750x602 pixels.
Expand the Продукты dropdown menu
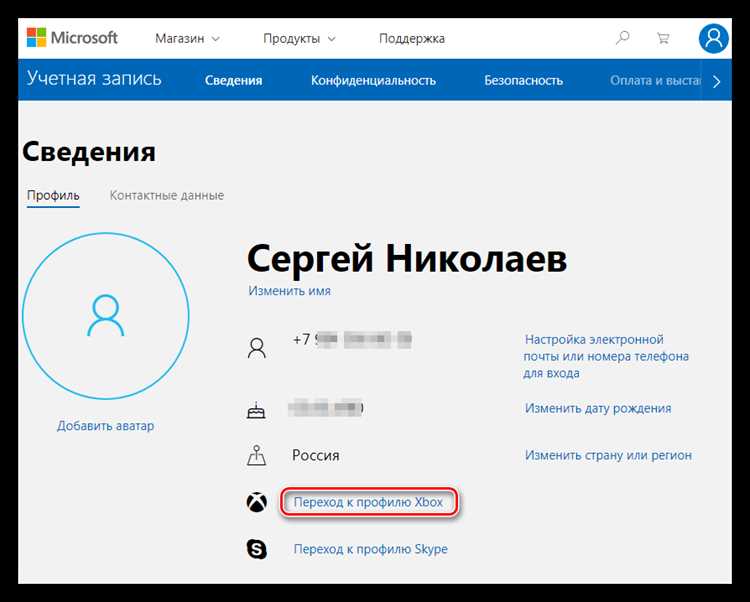[299, 39]
